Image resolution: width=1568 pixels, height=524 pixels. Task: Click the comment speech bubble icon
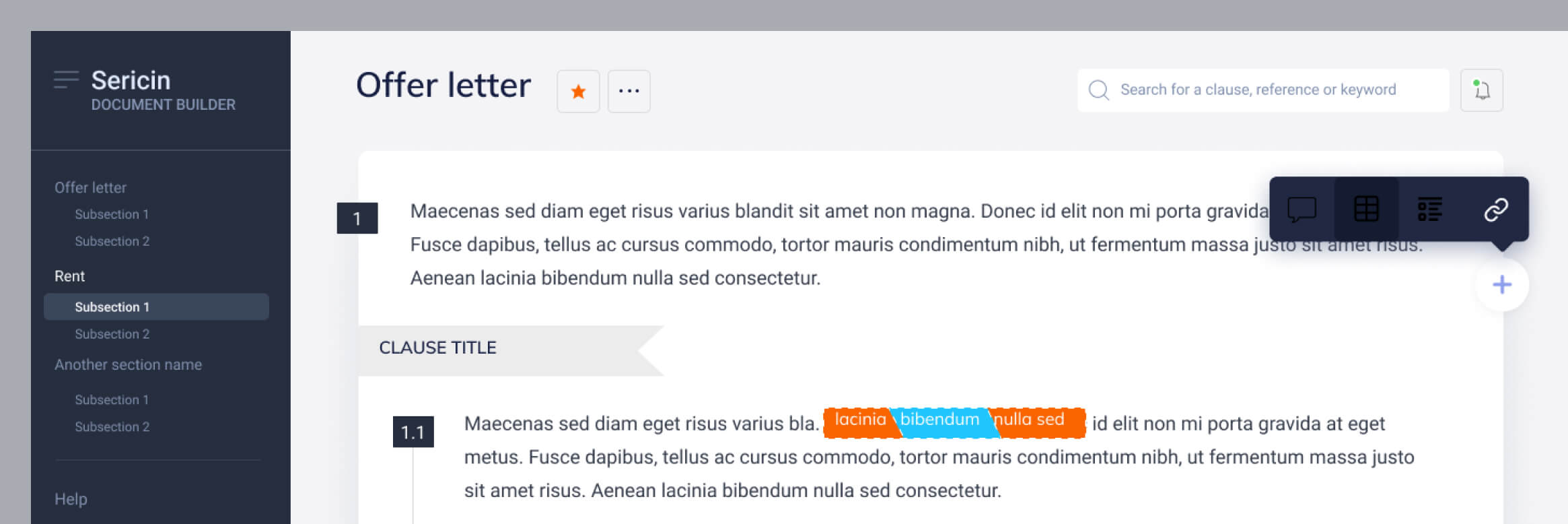(1302, 209)
